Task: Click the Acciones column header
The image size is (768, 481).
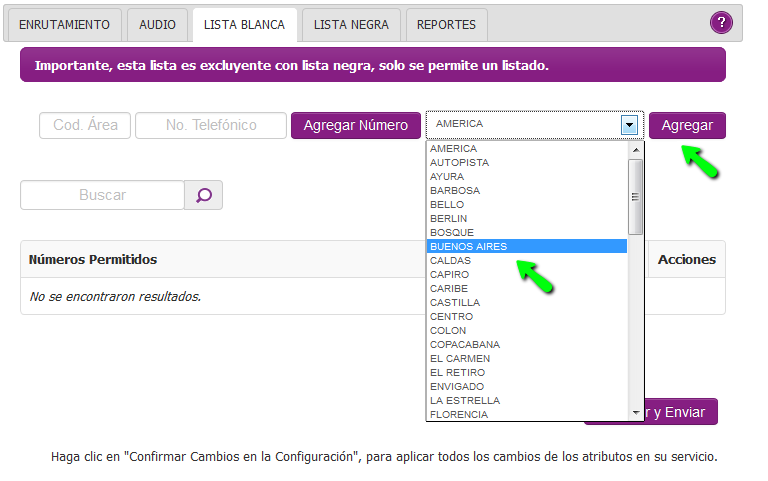Action: point(687,260)
